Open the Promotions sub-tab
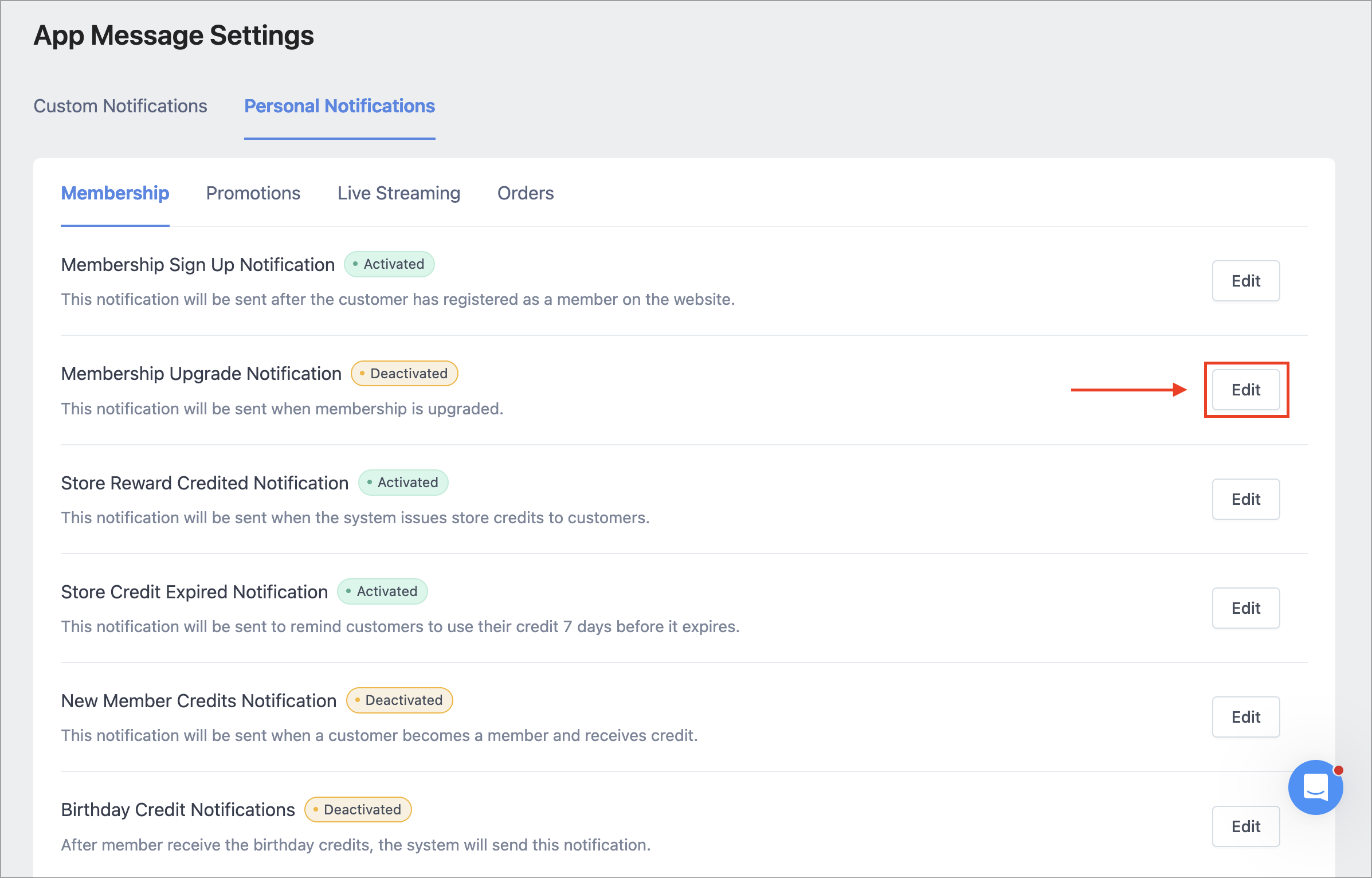1372x878 pixels. pos(253,193)
